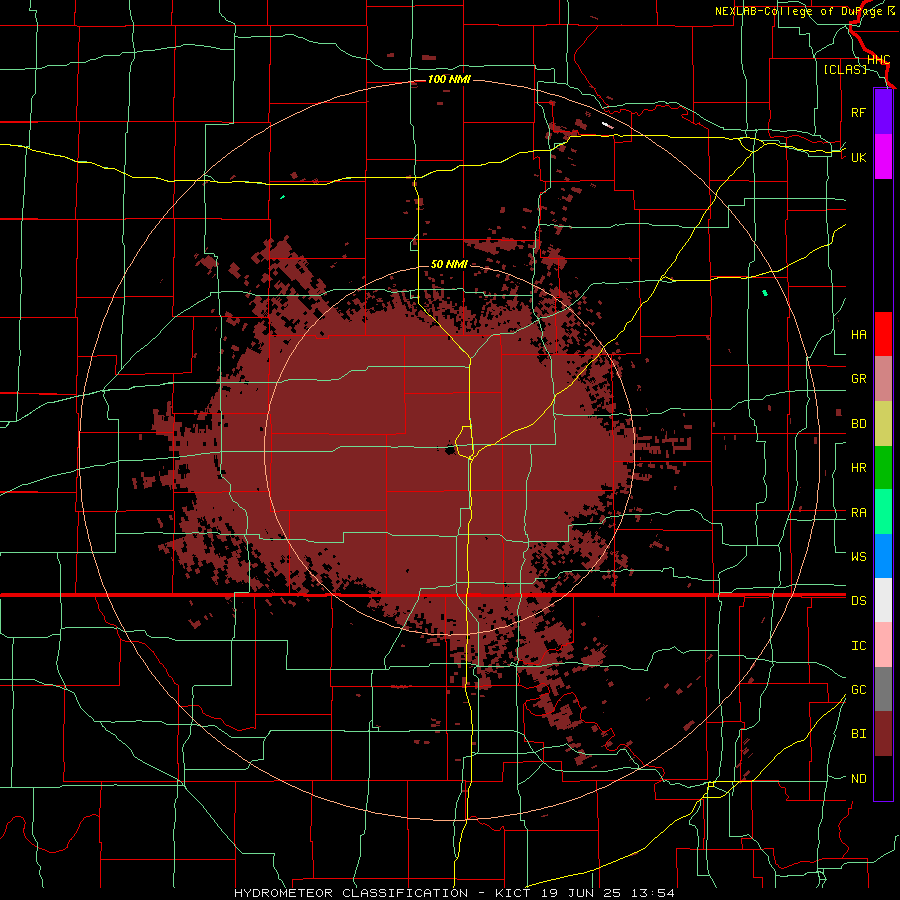900x900 pixels.
Task: Click the RF purple legend swatch
Action: (x=883, y=112)
